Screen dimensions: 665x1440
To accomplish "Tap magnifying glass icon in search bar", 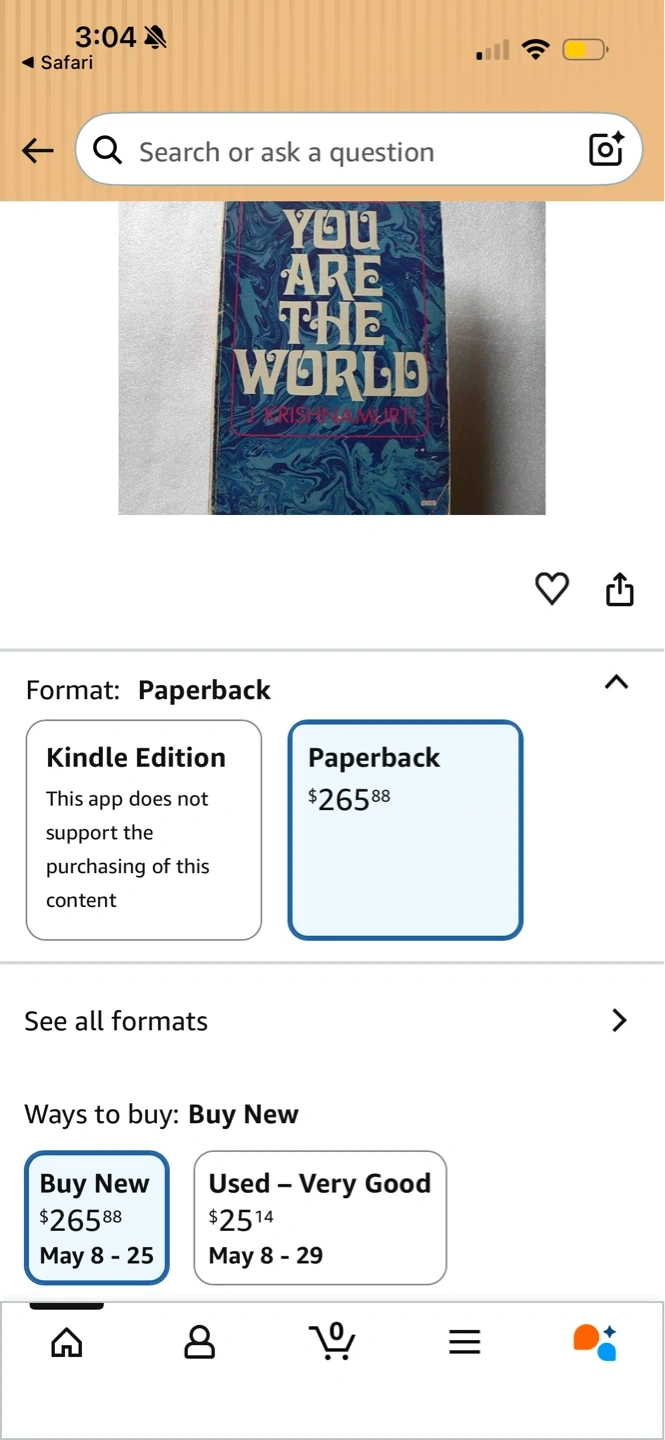I will click(x=107, y=151).
